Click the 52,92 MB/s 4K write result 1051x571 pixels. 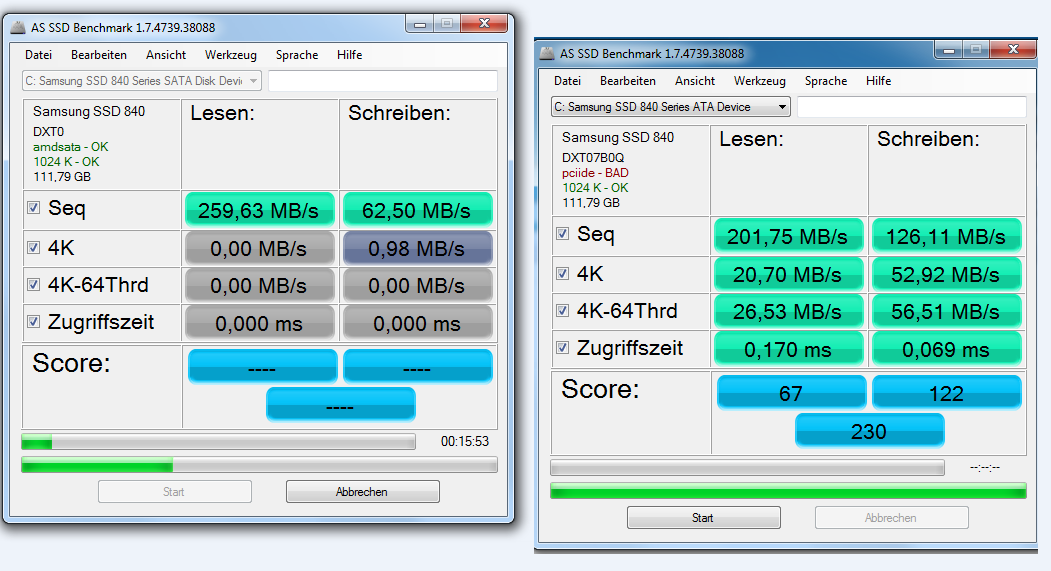[946, 274]
